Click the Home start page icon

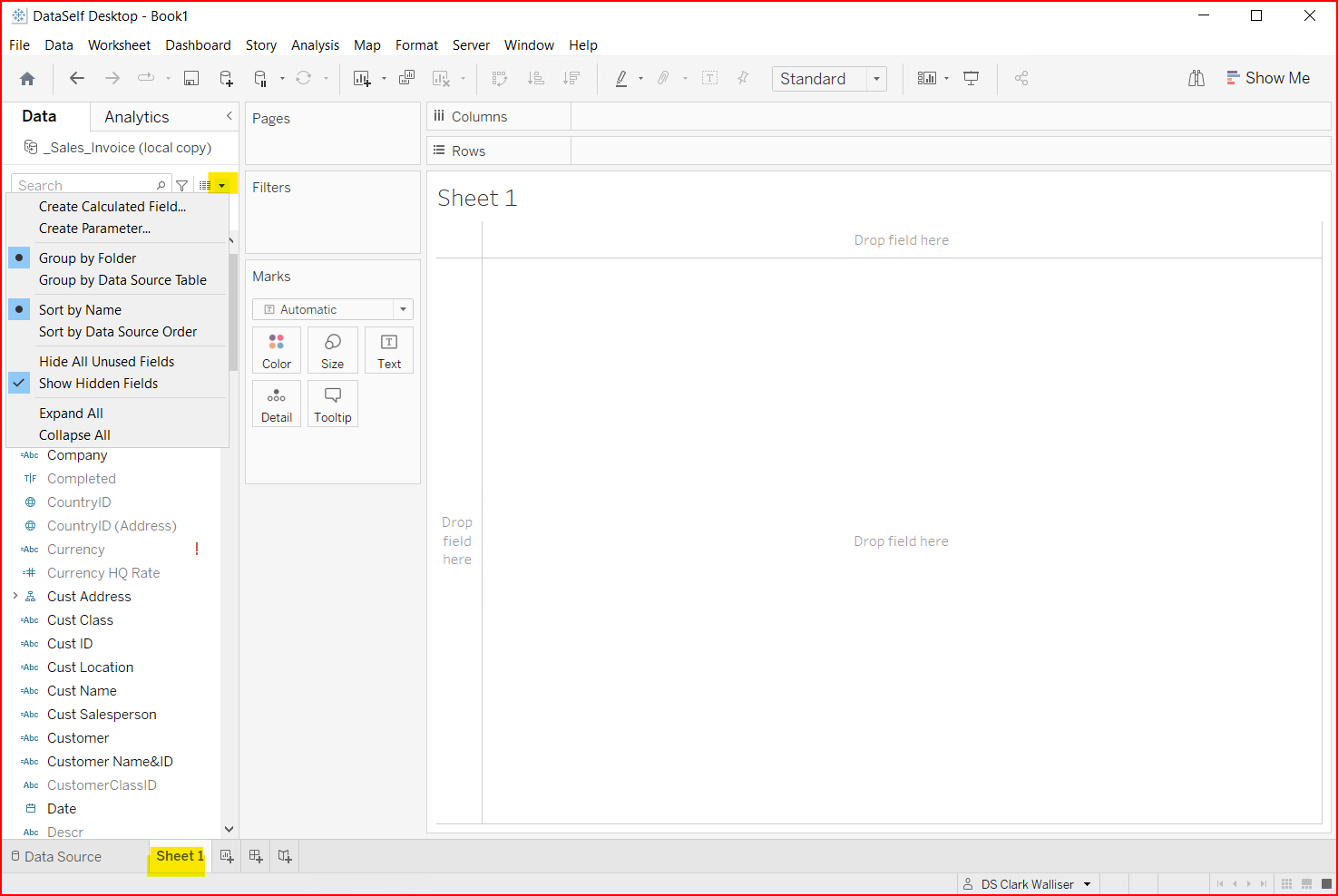(27, 79)
